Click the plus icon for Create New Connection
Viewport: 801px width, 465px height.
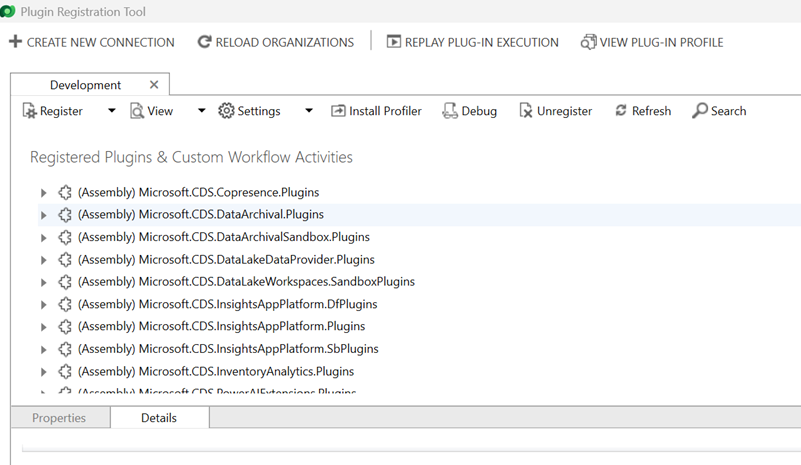[15, 41]
